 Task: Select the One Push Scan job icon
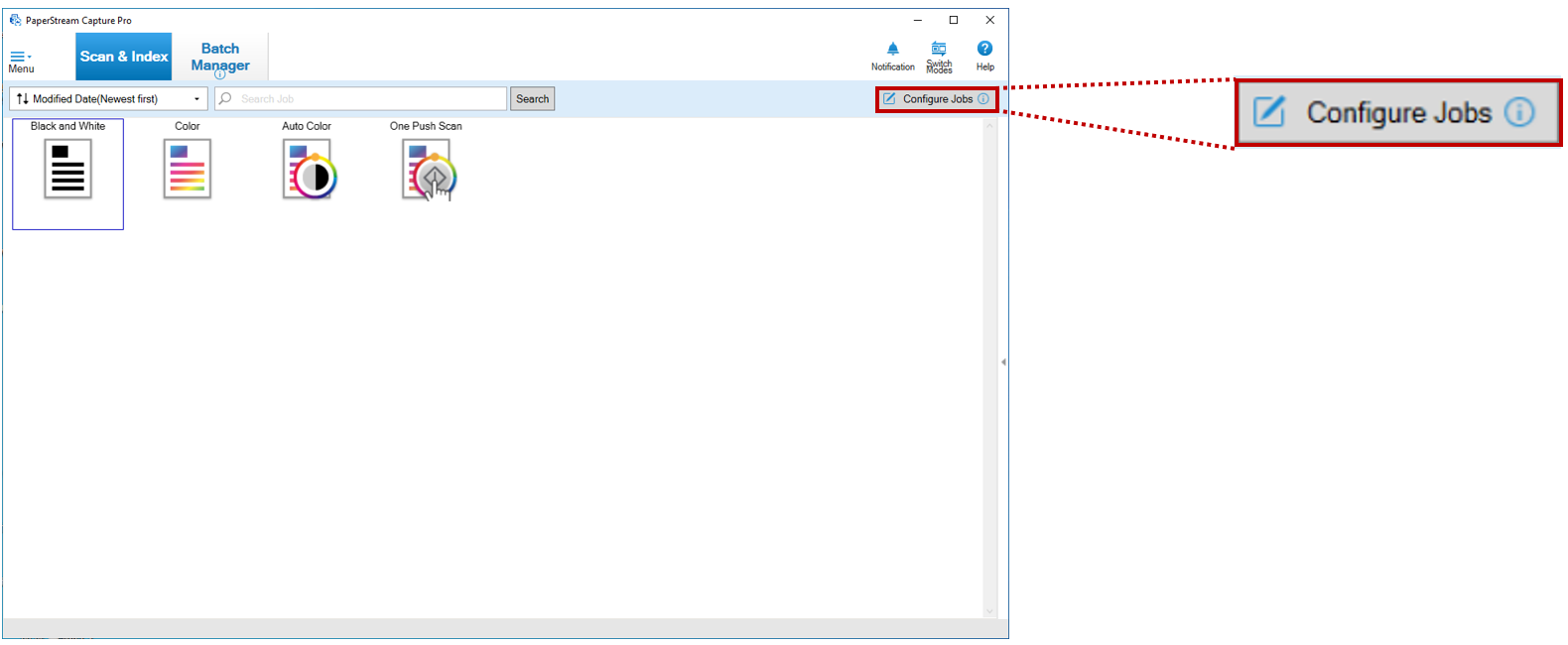pyautogui.click(x=429, y=170)
